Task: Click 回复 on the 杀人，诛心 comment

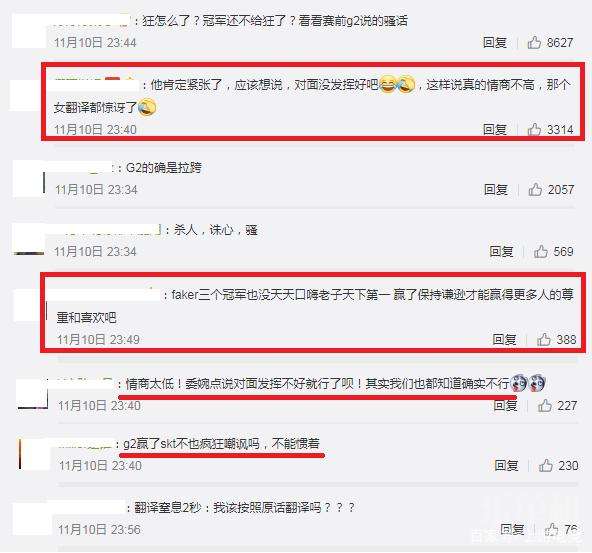Action: coord(501,251)
